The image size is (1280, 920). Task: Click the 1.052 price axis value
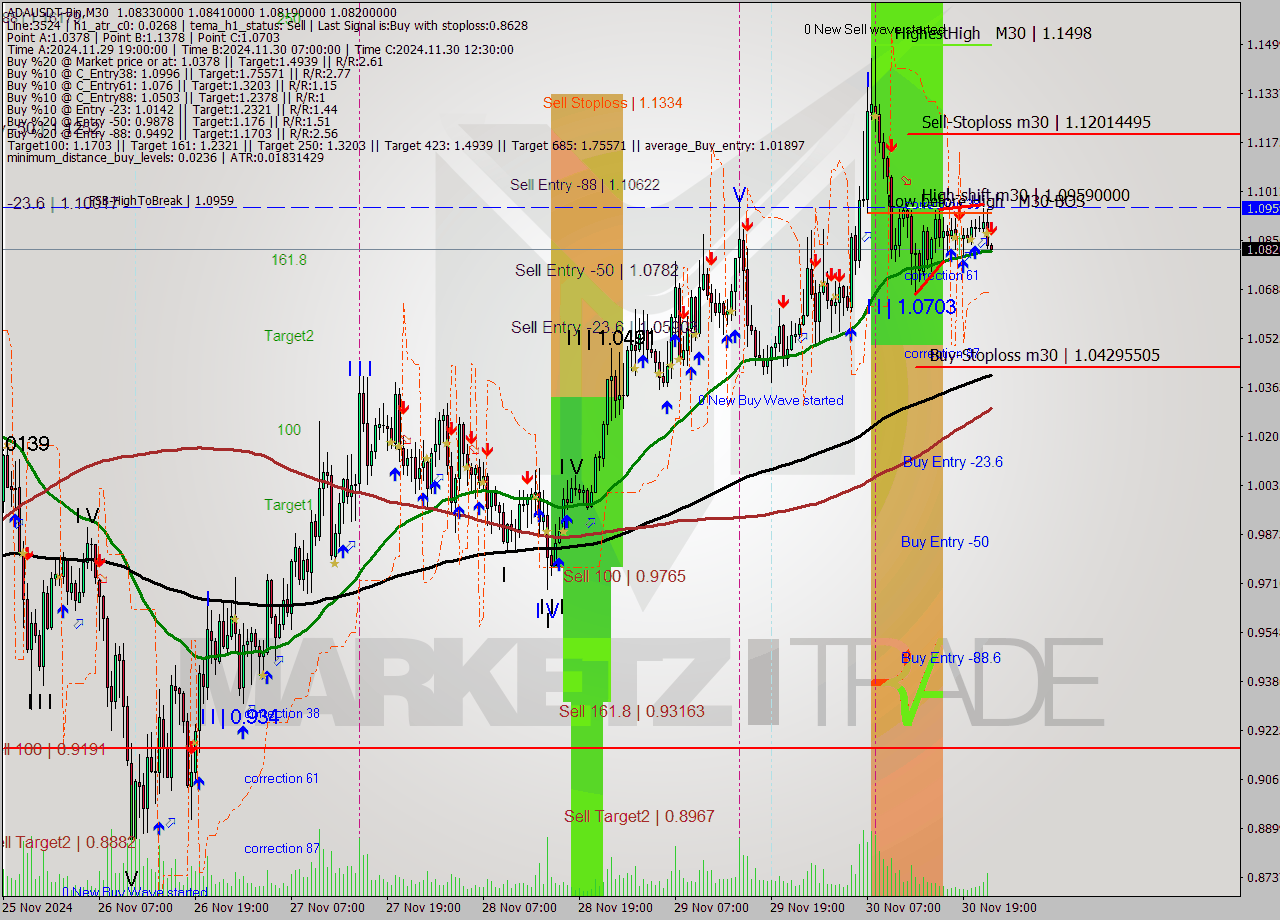pyautogui.click(x=1262, y=338)
